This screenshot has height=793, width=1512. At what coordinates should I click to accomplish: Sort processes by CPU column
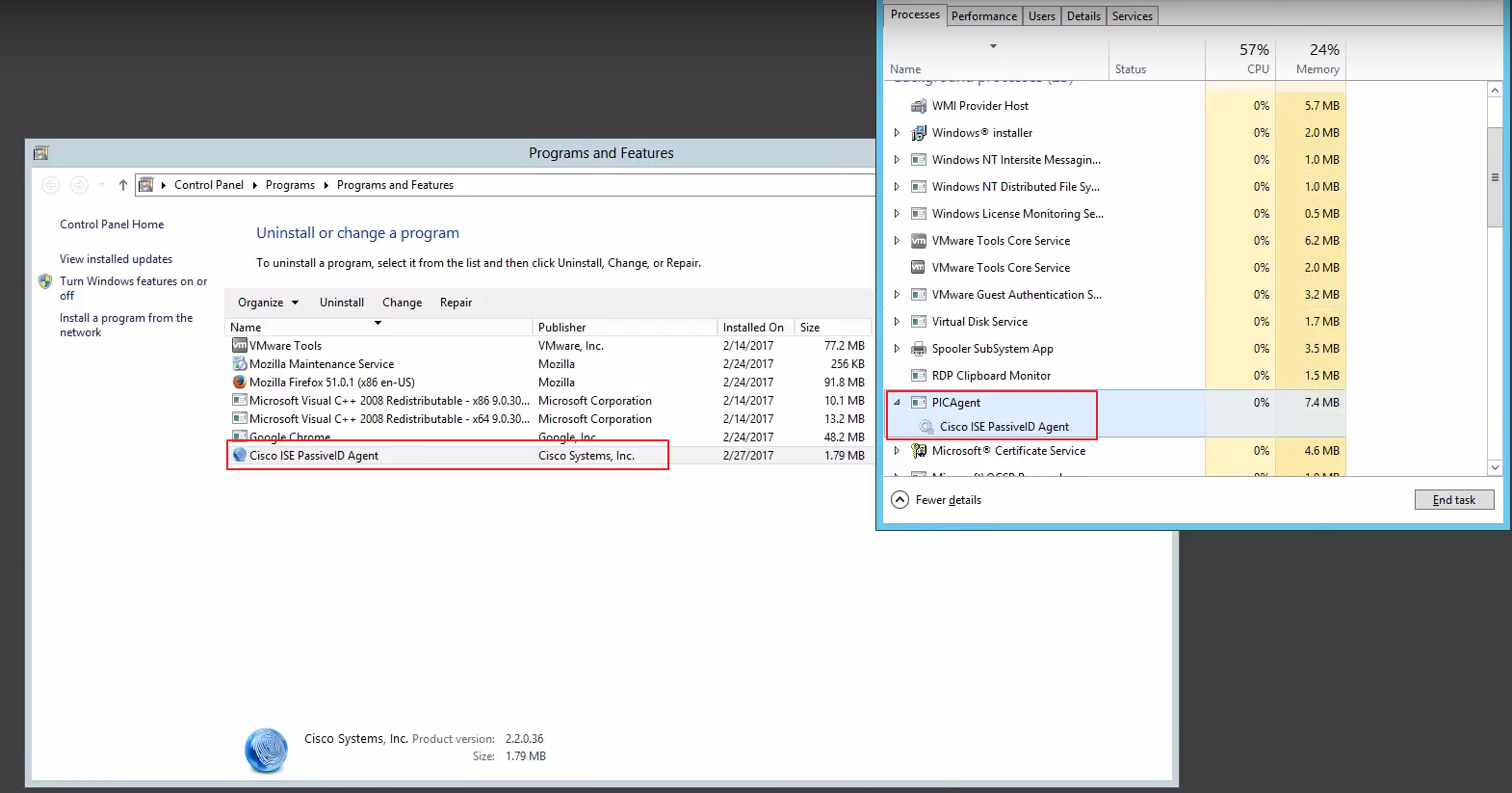click(1240, 59)
